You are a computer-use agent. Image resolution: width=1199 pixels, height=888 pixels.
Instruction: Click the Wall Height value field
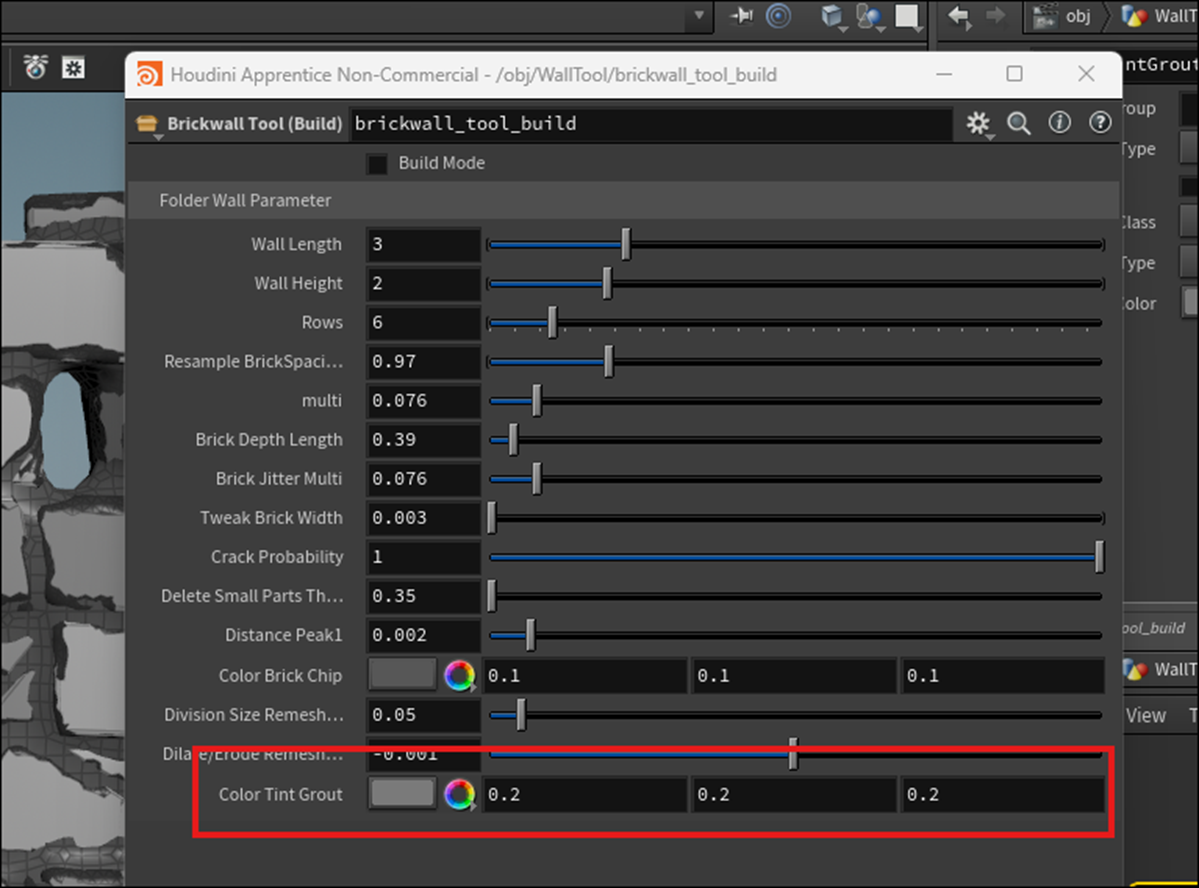pos(424,283)
